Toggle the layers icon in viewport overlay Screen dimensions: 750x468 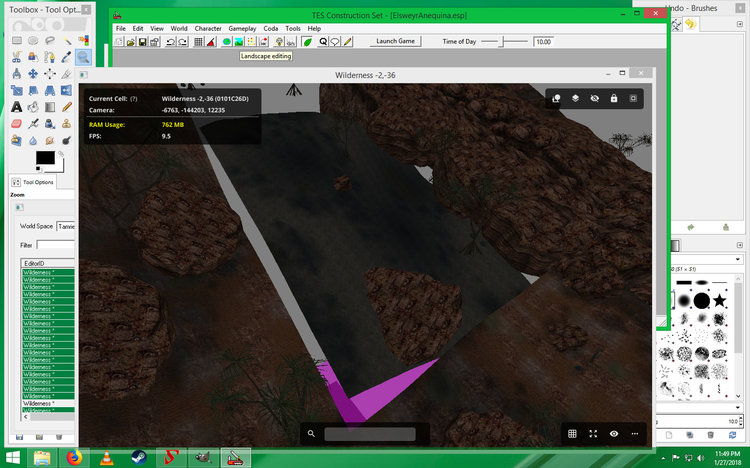click(x=575, y=99)
